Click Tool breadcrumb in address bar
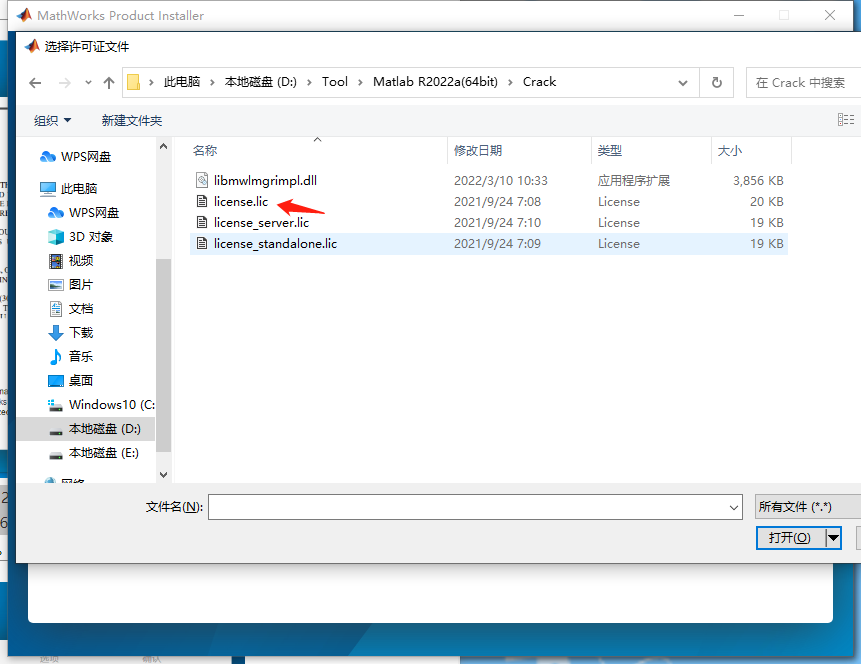This screenshot has height=664, width=861. point(334,82)
